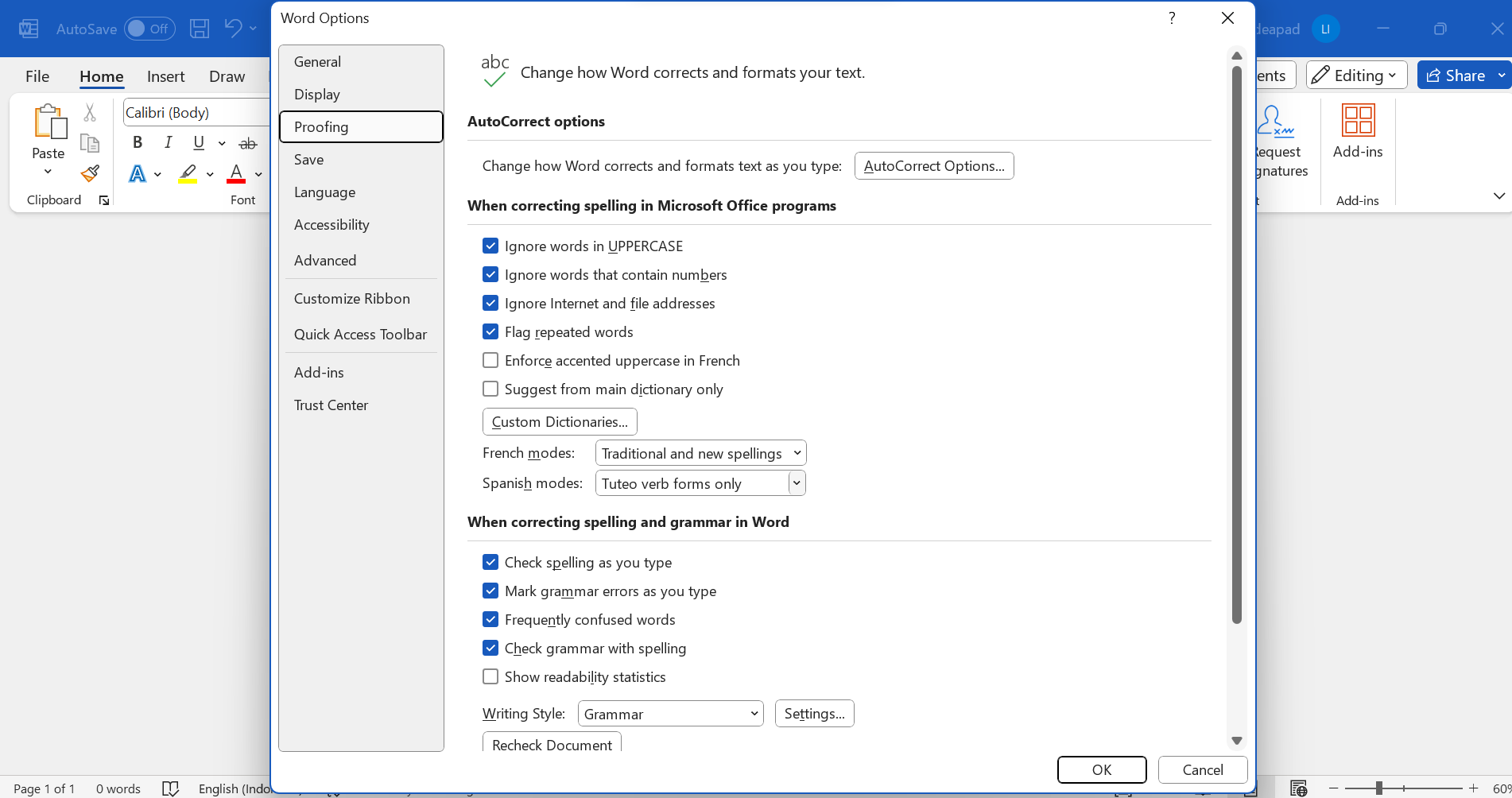Toggle AutoSave switch off/on
Image resolution: width=1512 pixels, height=798 pixels.
point(149,29)
